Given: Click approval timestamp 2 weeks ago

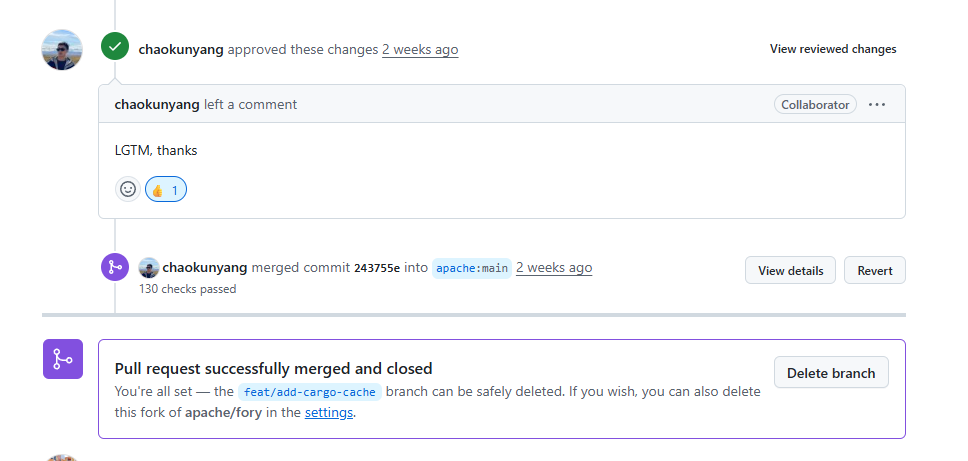Looking at the screenshot, I should (x=420, y=49).
